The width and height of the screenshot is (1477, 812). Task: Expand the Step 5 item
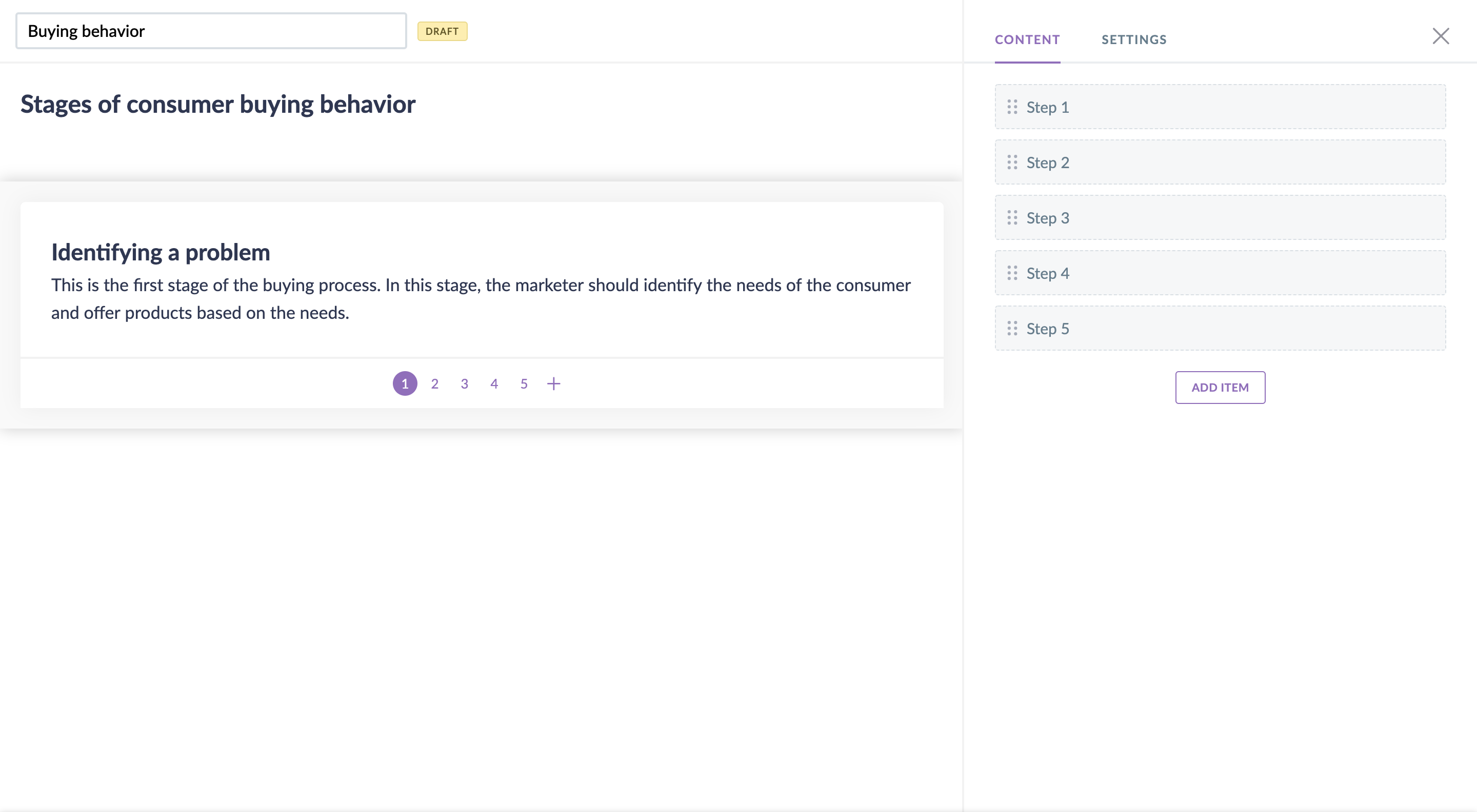click(1220, 329)
